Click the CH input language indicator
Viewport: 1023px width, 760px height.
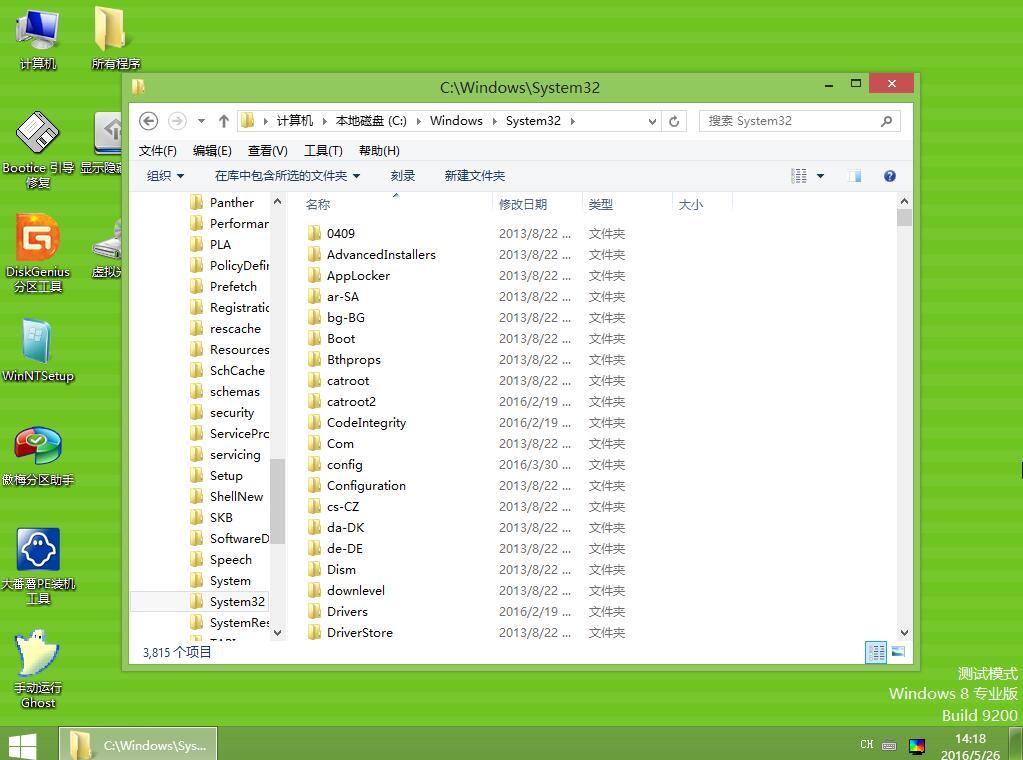pyautogui.click(x=866, y=744)
